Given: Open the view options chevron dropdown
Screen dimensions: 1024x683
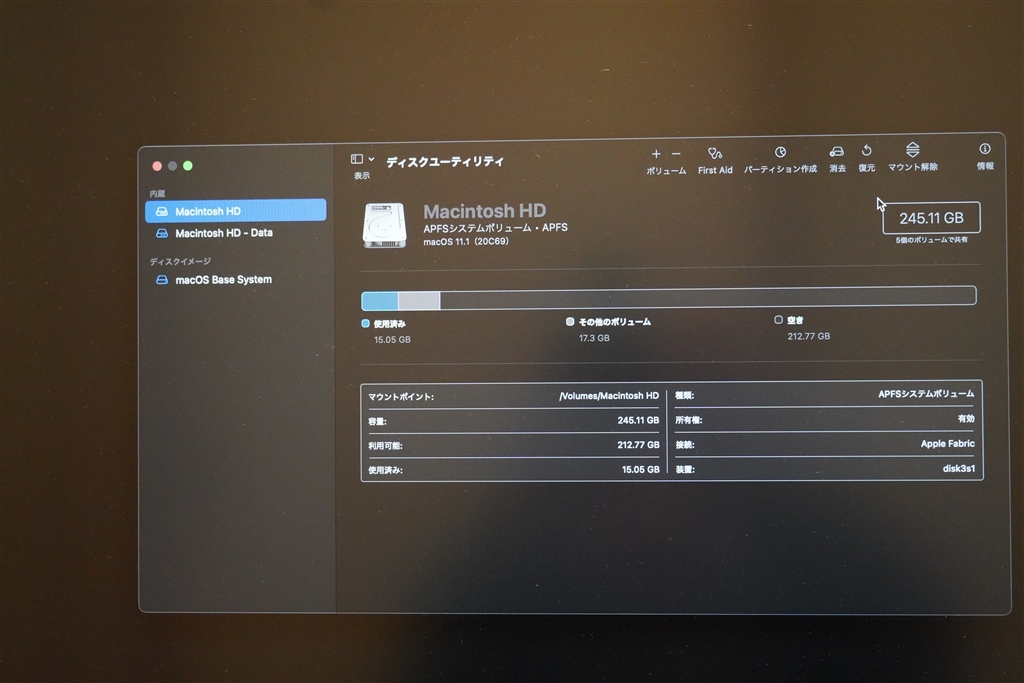Looking at the screenshot, I should coord(371,159).
